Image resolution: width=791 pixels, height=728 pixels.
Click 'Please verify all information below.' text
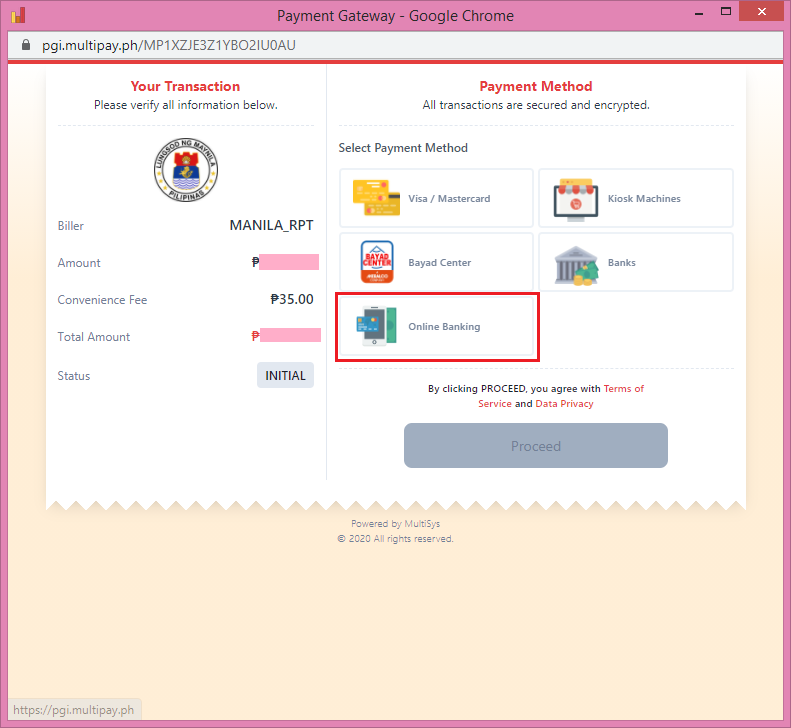point(186,105)
